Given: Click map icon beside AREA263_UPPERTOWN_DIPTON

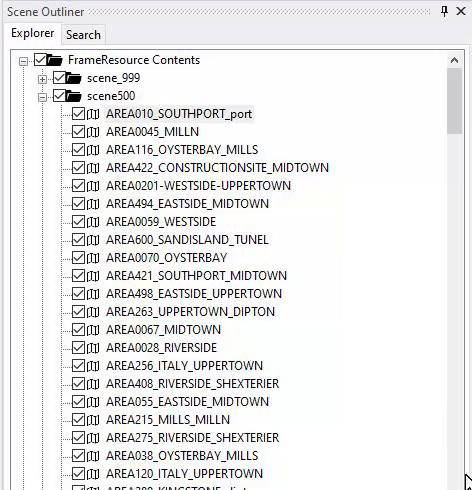Looking at the screenshot, I should point(93,312).
